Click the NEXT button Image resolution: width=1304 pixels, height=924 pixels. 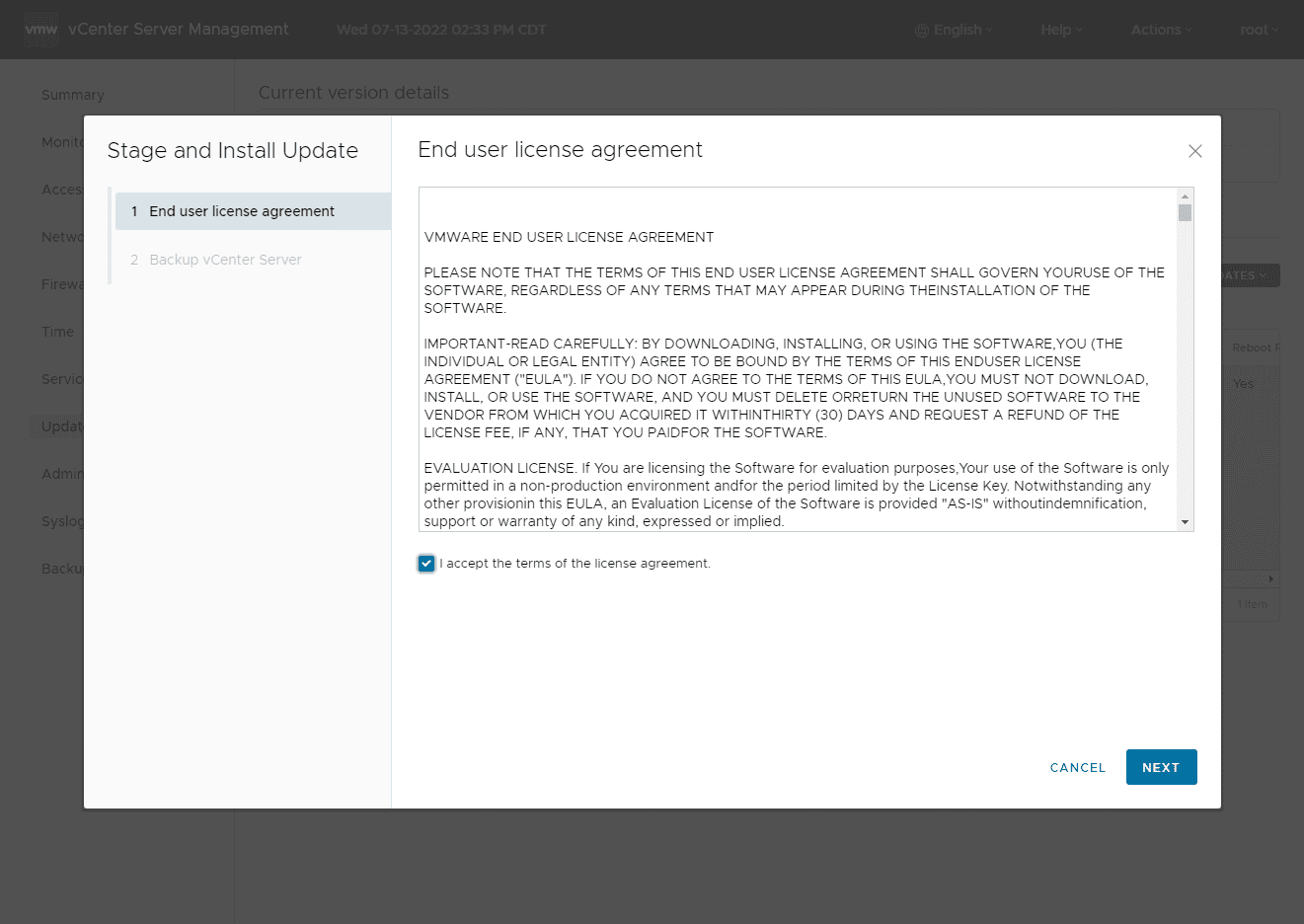coord(1161,767)
